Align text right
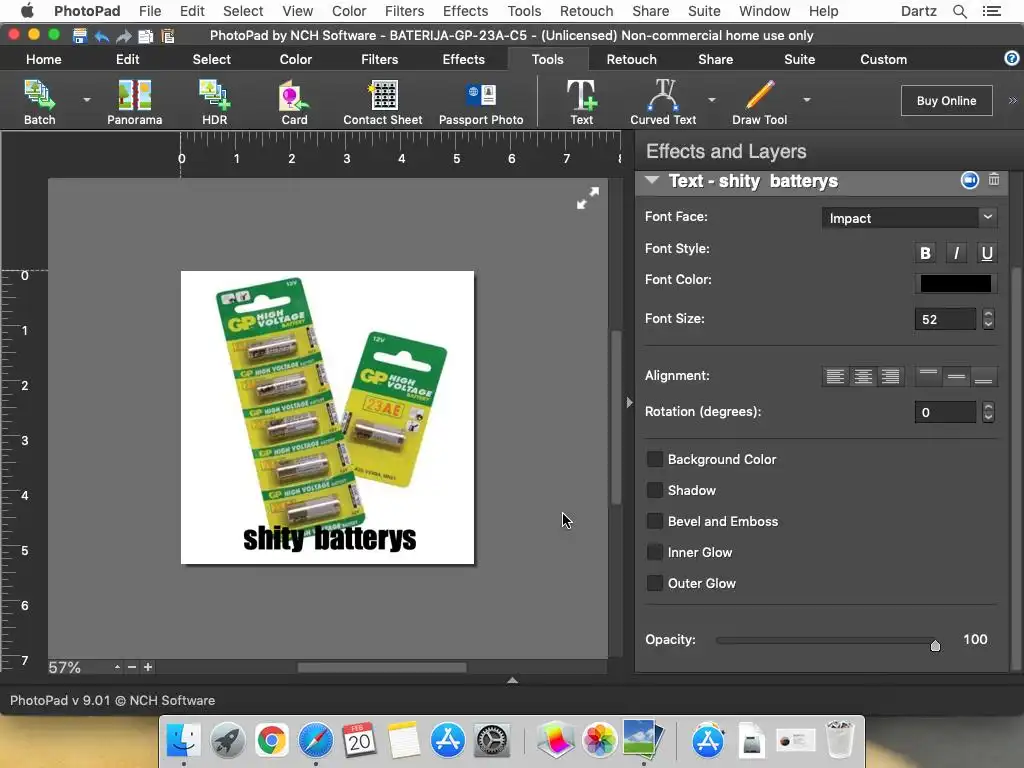 890,377
